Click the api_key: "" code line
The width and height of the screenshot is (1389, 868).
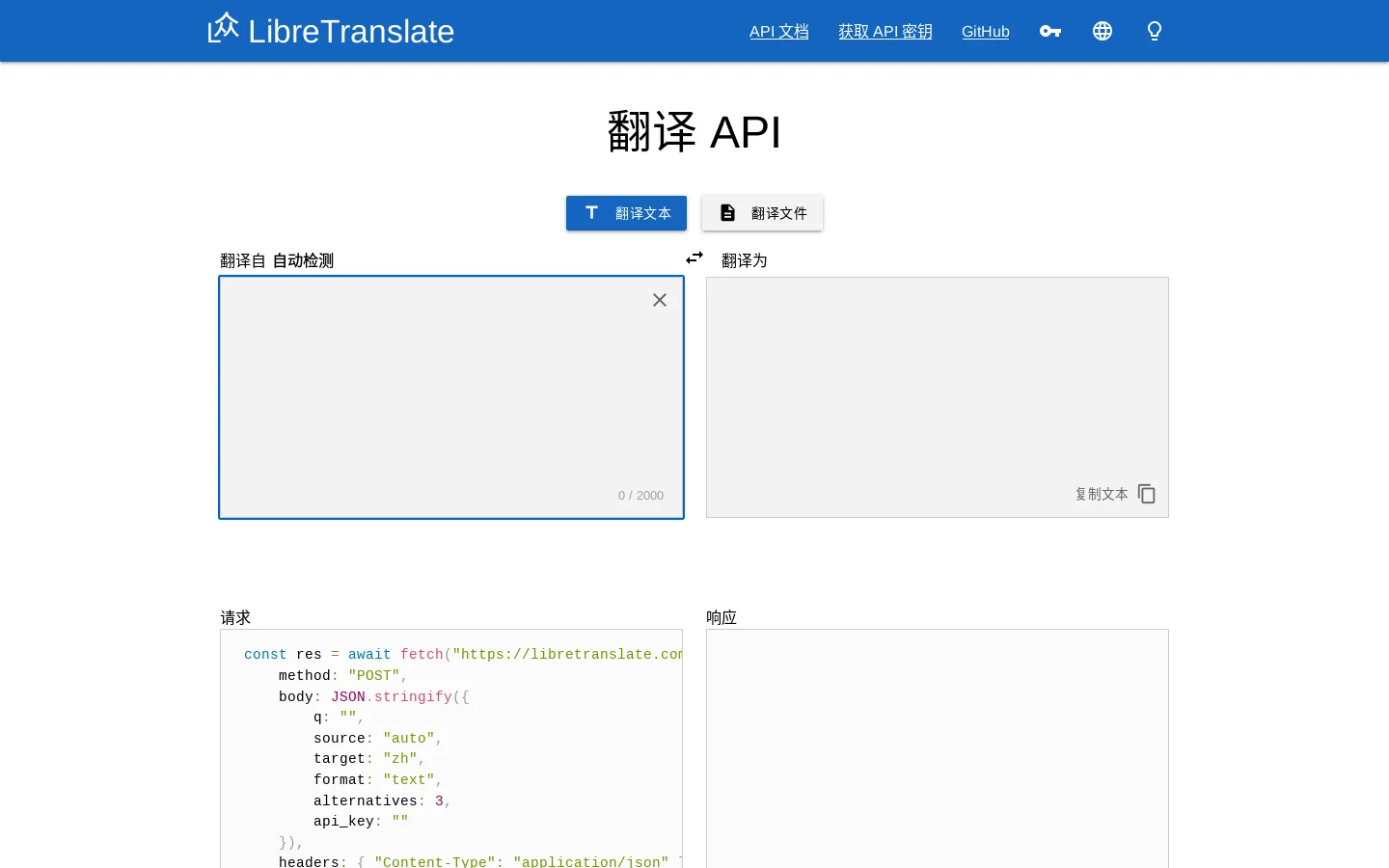click(x=361, y=822)
